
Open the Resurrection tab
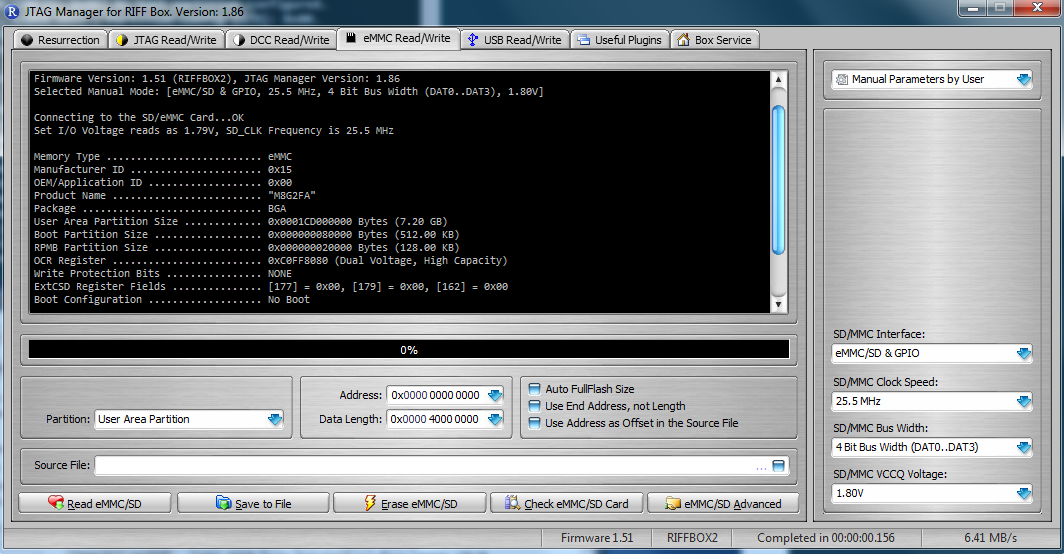pyautogui.click(x=60, y=40)
